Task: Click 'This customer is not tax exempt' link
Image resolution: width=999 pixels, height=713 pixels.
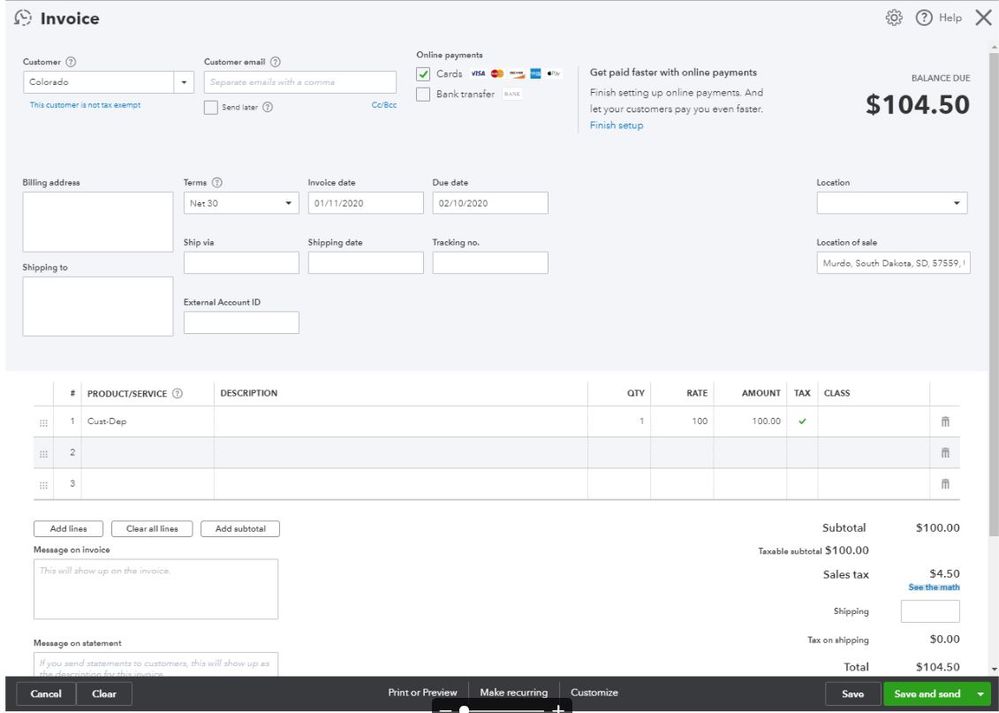Action: pyautogui.click(x=85, y=105)
